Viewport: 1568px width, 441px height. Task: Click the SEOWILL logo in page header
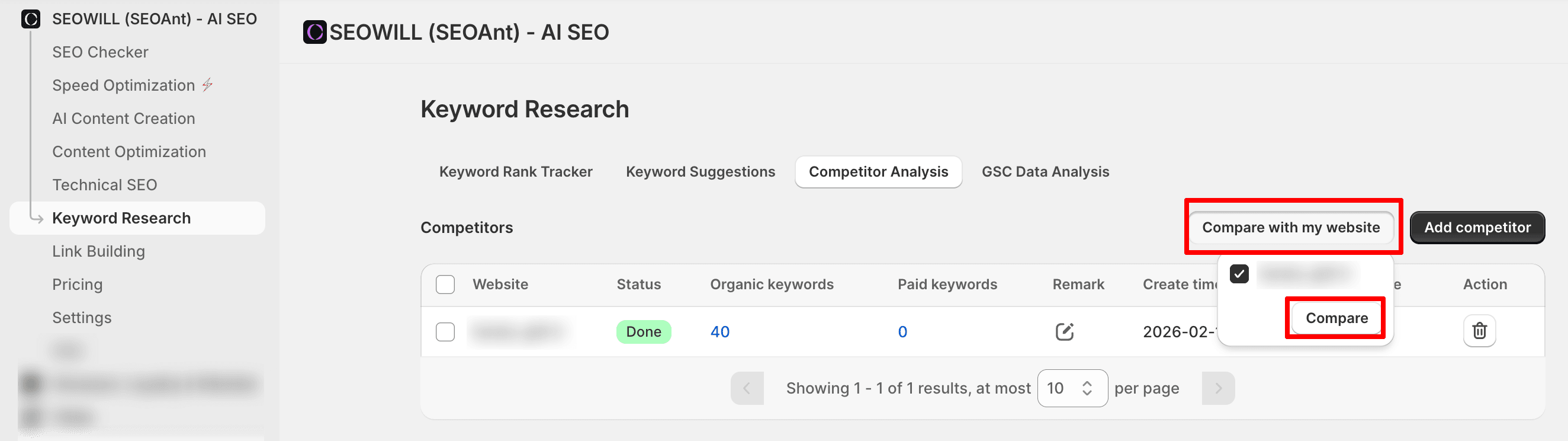314,32
